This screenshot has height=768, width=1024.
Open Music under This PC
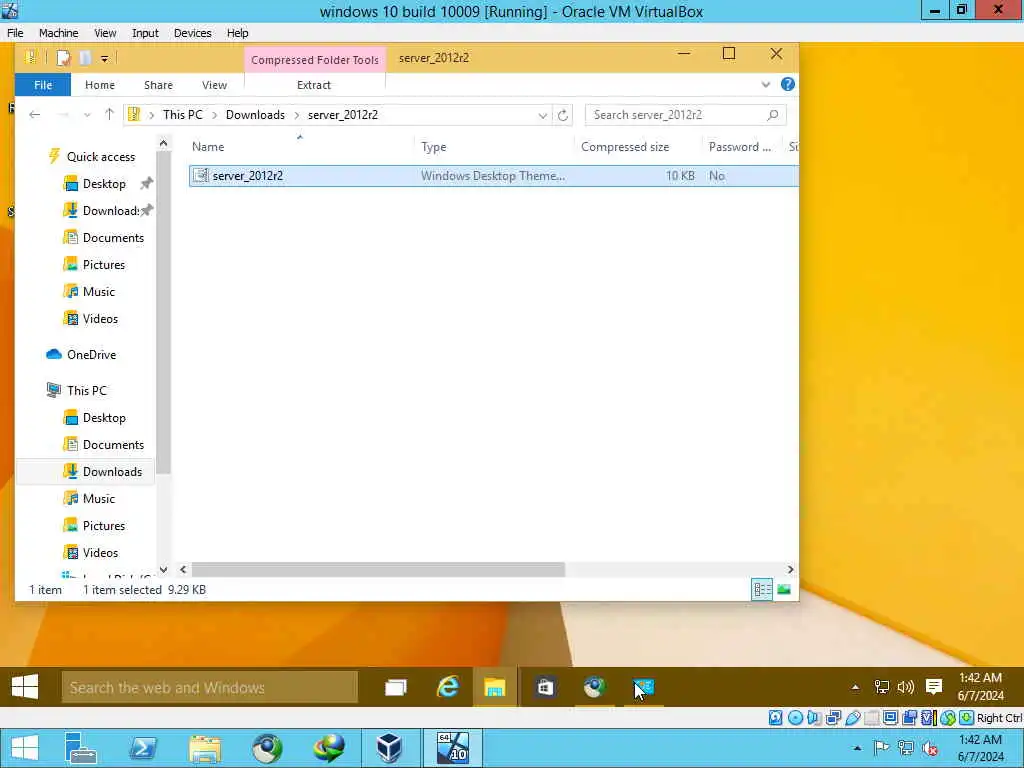(x=98, y=499)
